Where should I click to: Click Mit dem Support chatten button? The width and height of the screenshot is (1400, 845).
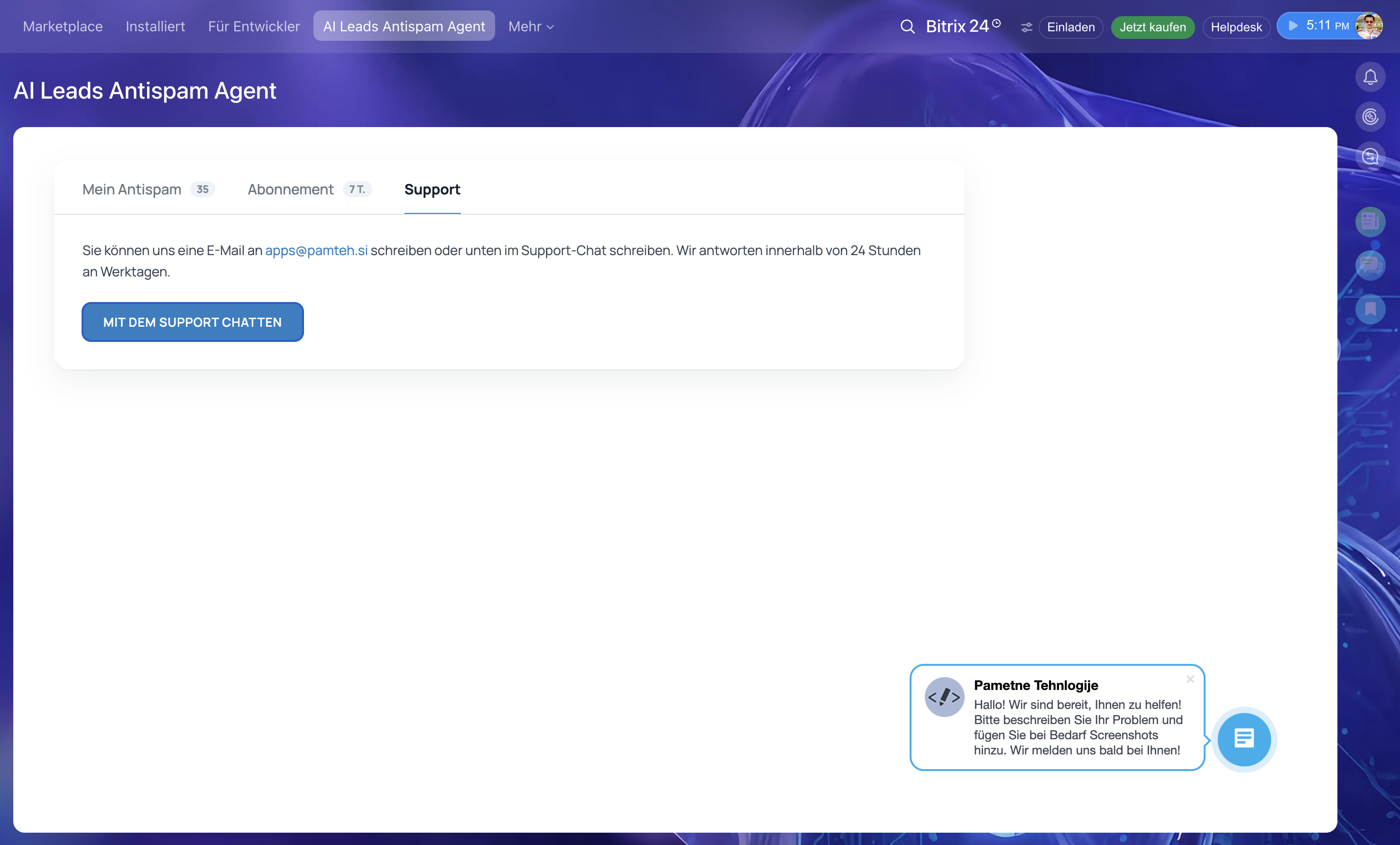[193, 322]
